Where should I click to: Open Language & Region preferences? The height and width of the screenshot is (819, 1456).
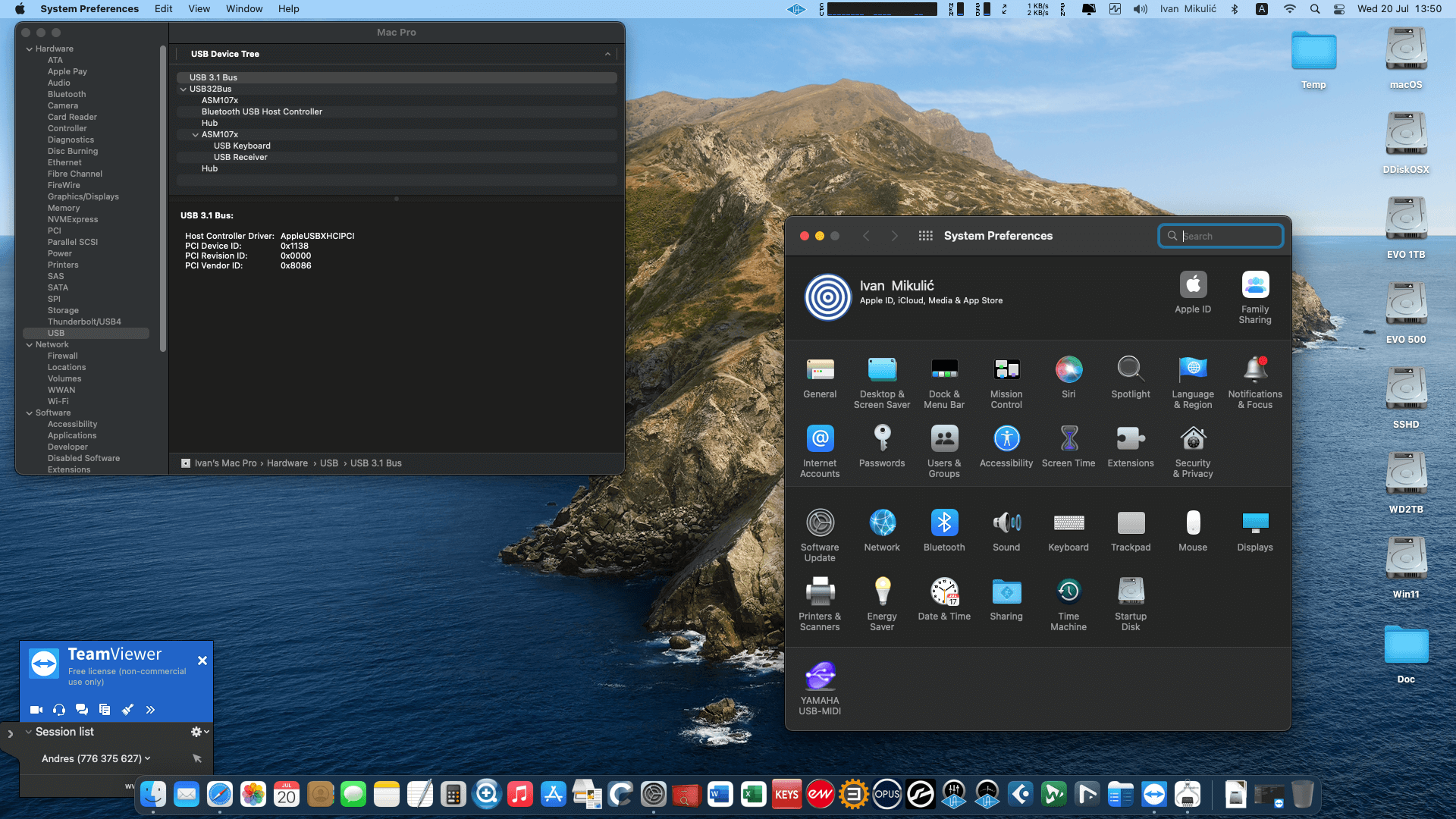pyautogui.click(x=1193, y=383)
